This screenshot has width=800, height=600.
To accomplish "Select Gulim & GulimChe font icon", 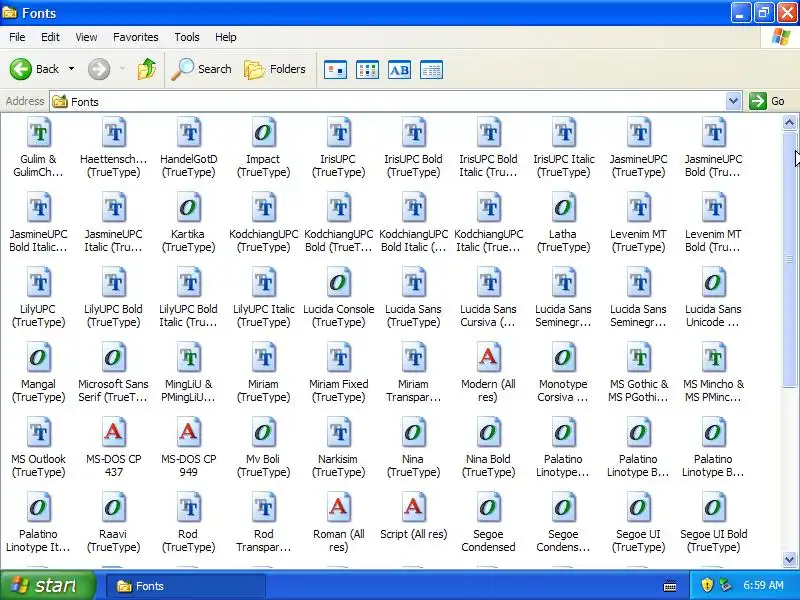I will (38, 133).
